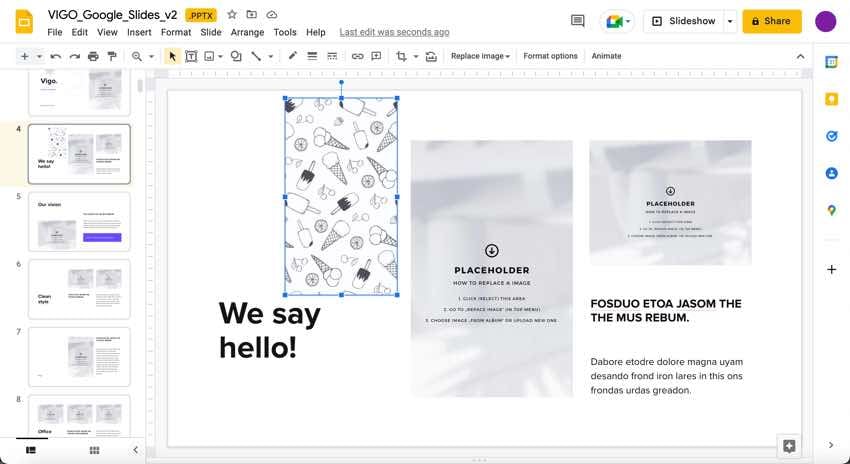
Task: Open the Arrange menu
Action: click(x=247, y=32)
